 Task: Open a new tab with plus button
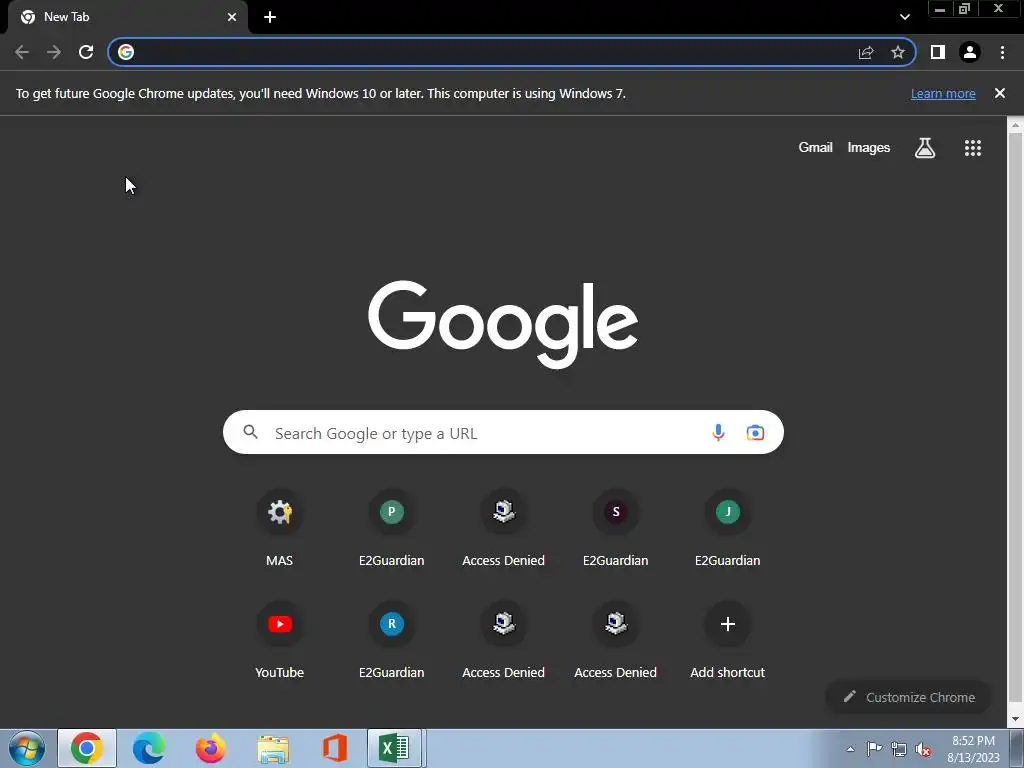270,17
